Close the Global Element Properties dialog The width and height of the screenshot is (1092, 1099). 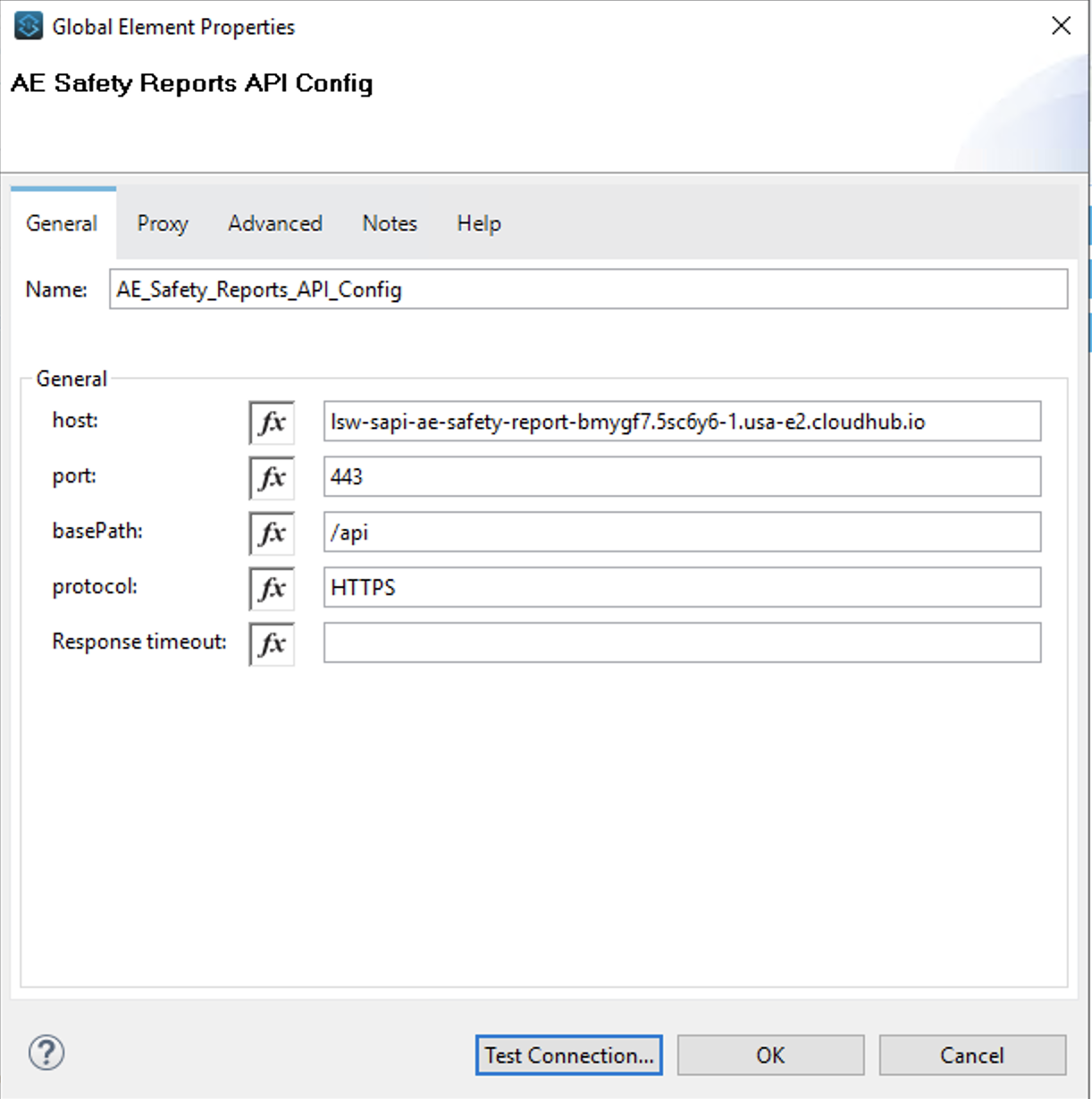click(1061, 26)
